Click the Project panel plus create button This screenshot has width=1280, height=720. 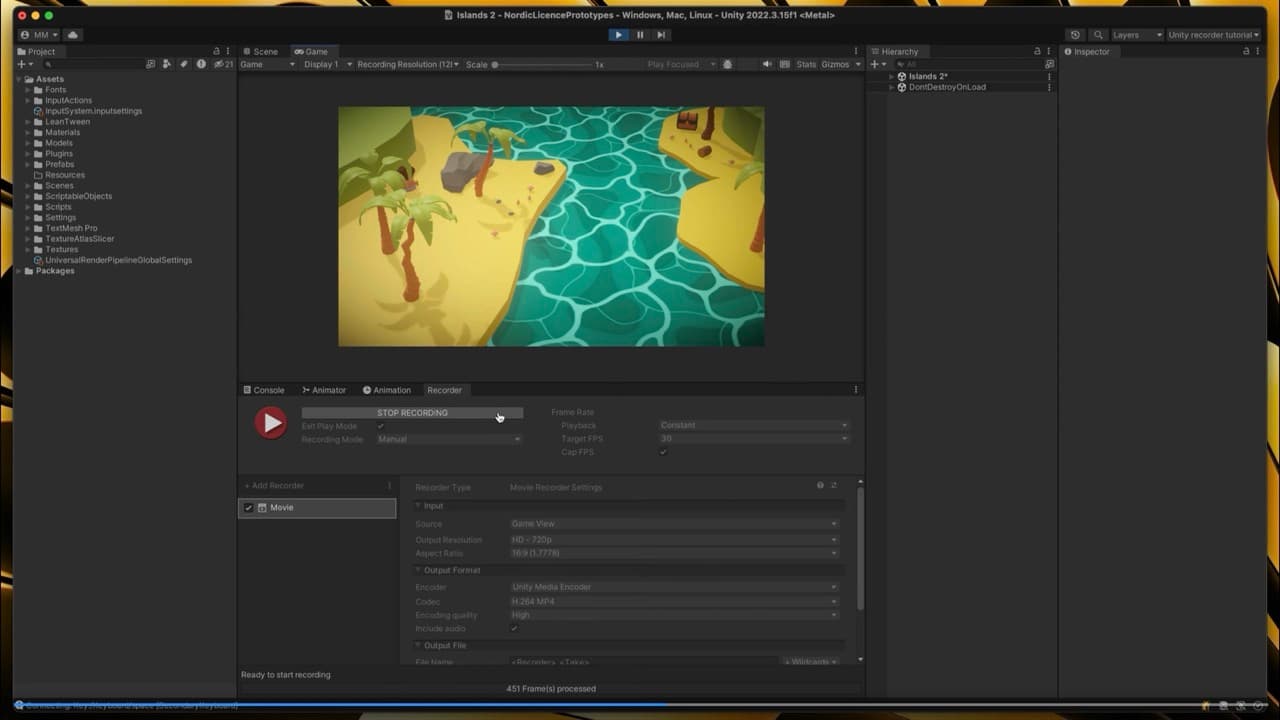25,64
